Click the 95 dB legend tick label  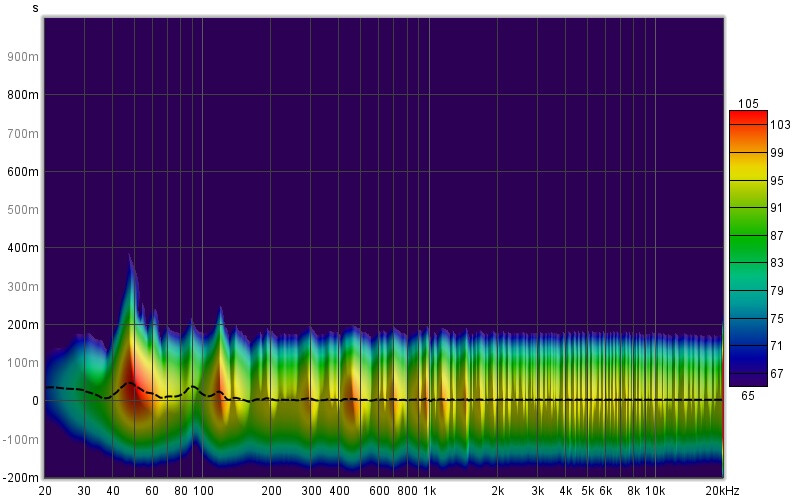point(777,181)
